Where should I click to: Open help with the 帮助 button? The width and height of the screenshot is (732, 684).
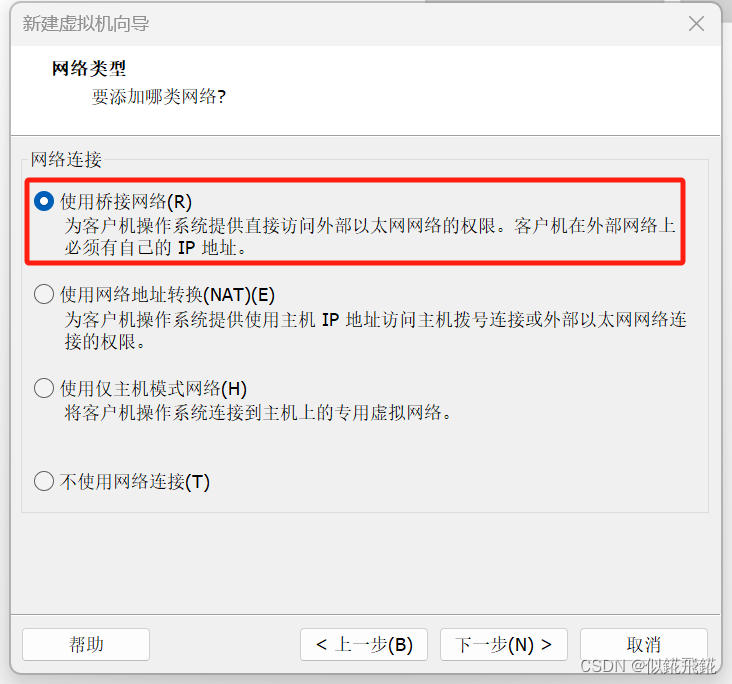point(86,644)
